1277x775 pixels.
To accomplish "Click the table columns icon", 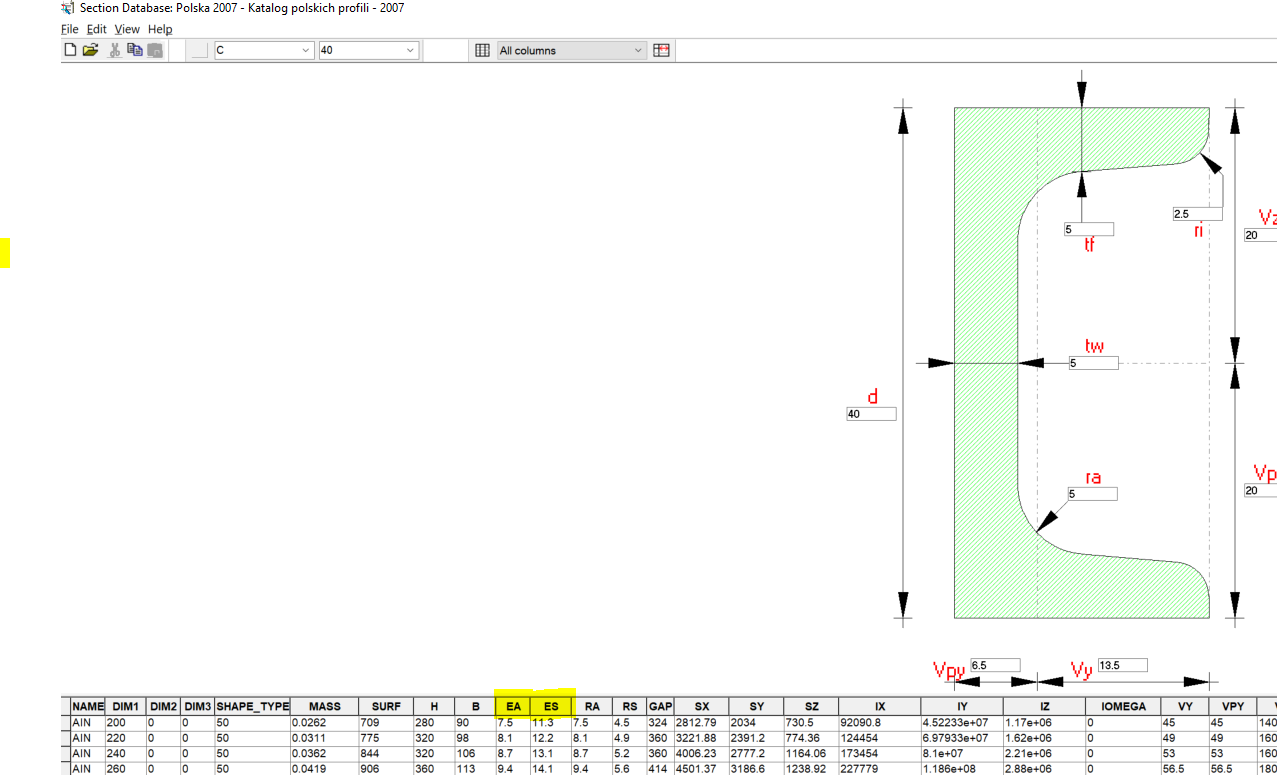I will click(482, 50).
